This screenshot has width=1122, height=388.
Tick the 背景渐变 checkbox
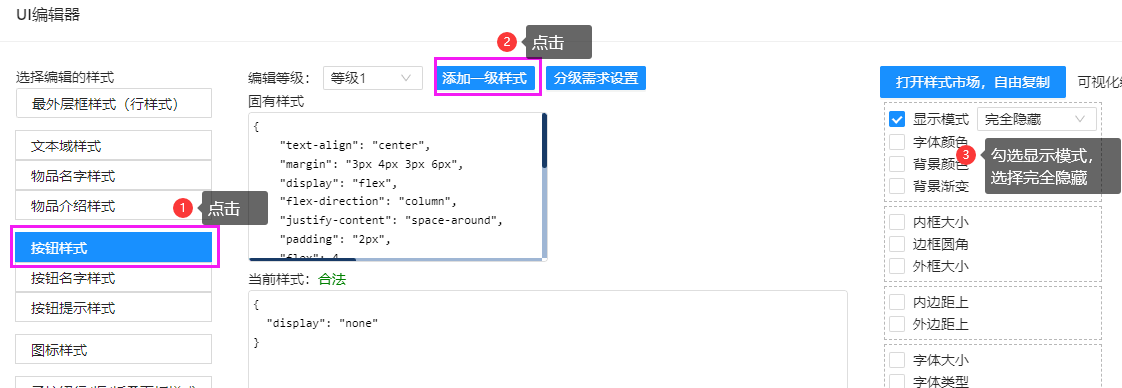pos(897,185)
